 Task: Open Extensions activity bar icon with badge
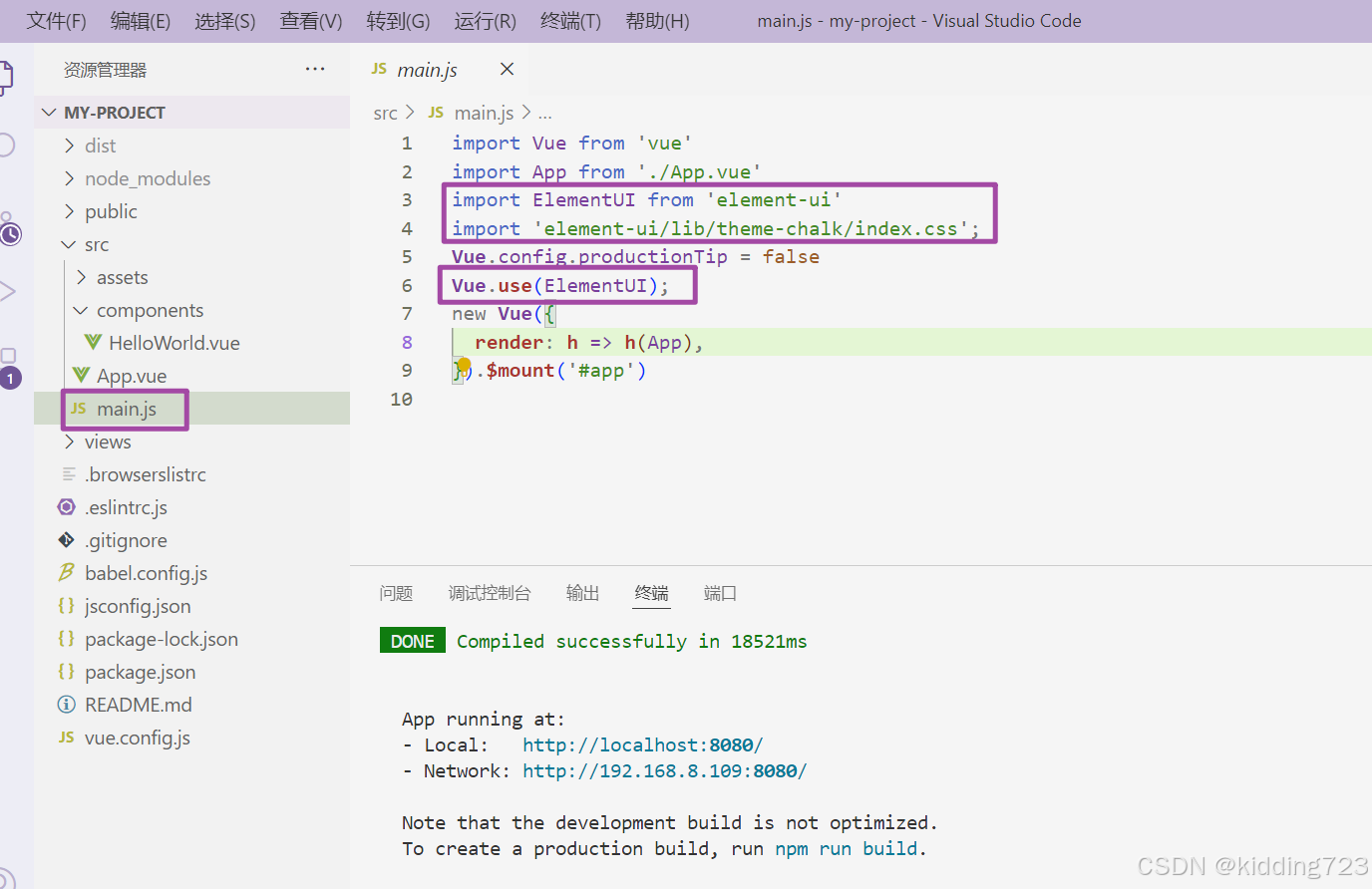click(9, 367)
